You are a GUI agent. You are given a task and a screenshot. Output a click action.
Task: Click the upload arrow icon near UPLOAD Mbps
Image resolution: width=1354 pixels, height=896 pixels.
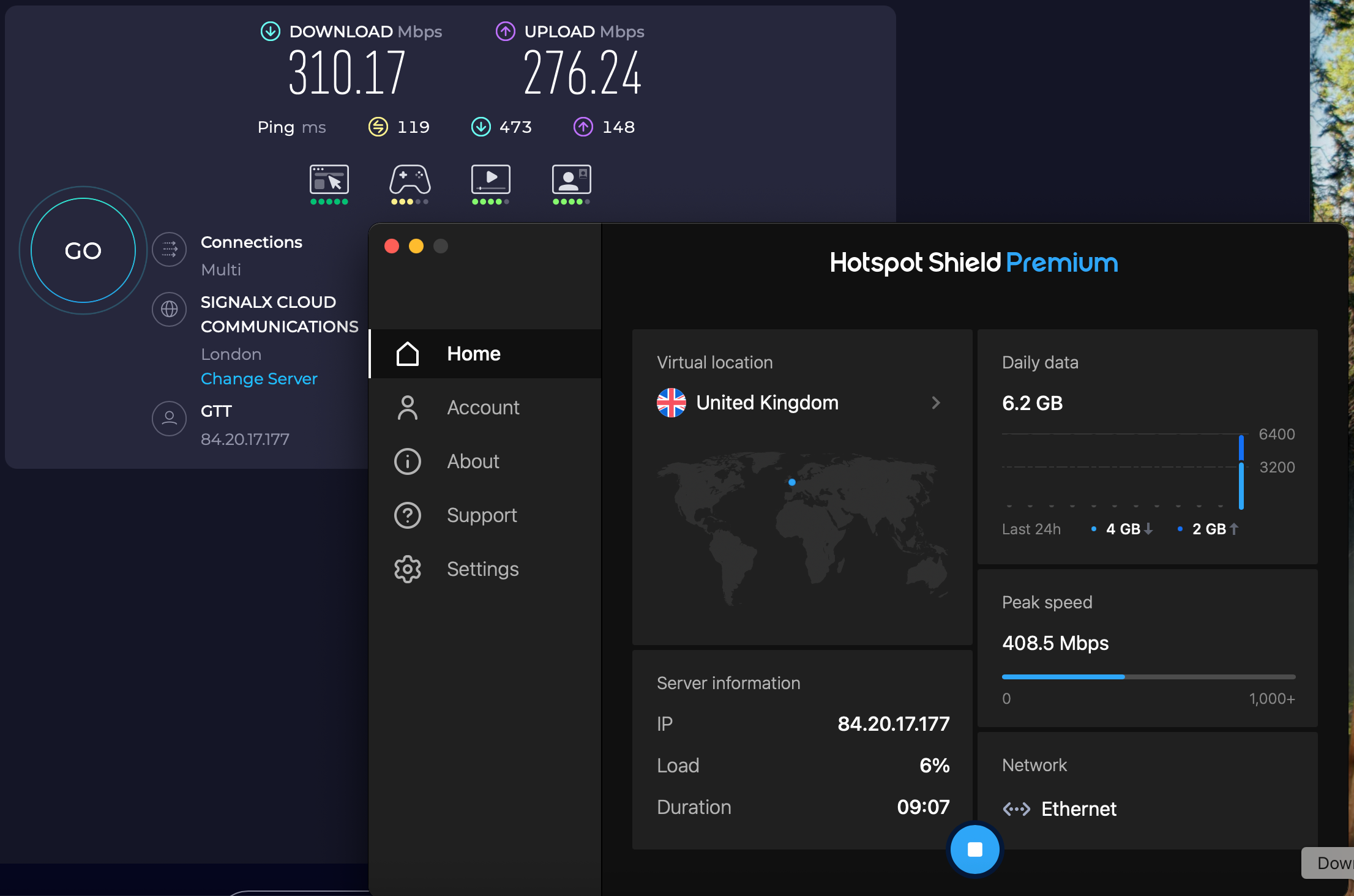pyautogui.click(x=506, y=31)
